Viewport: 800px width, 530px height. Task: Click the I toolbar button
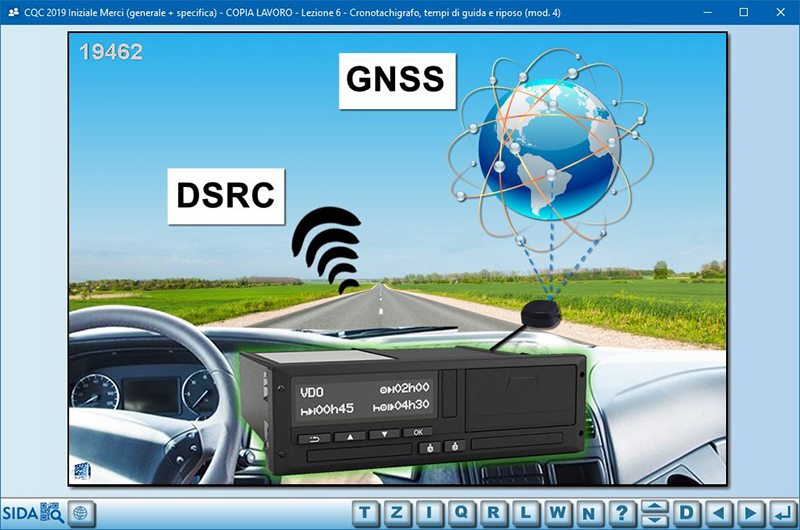tap(430, 513)
